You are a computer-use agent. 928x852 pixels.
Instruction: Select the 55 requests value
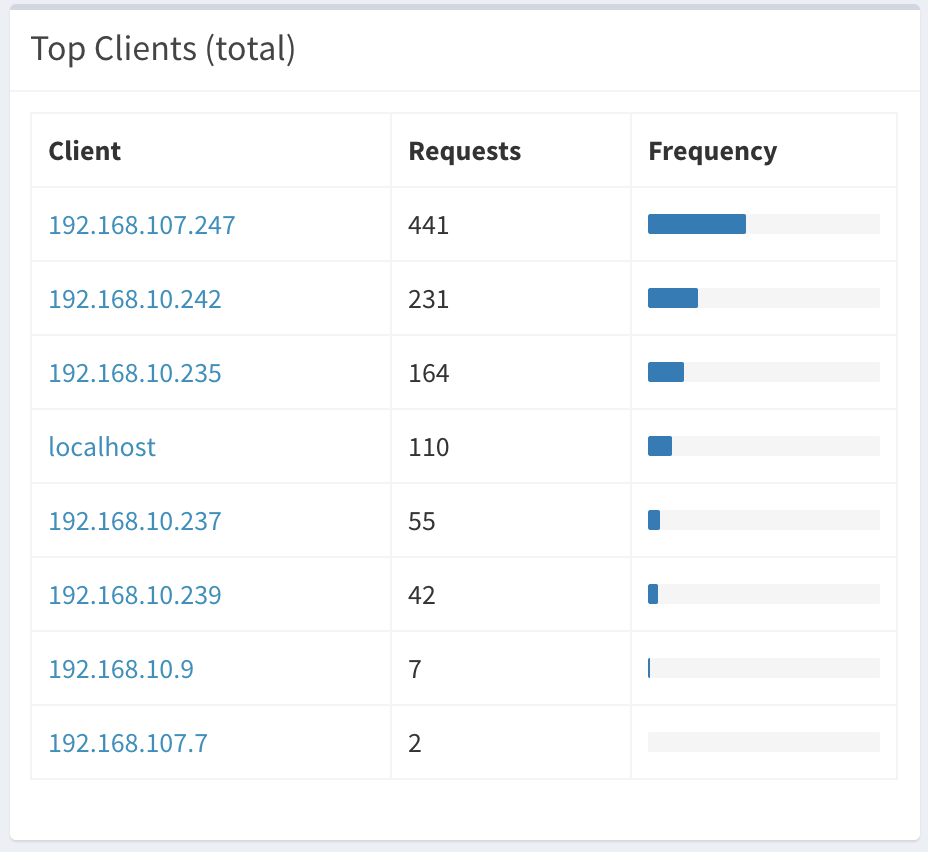click(421, 521)
